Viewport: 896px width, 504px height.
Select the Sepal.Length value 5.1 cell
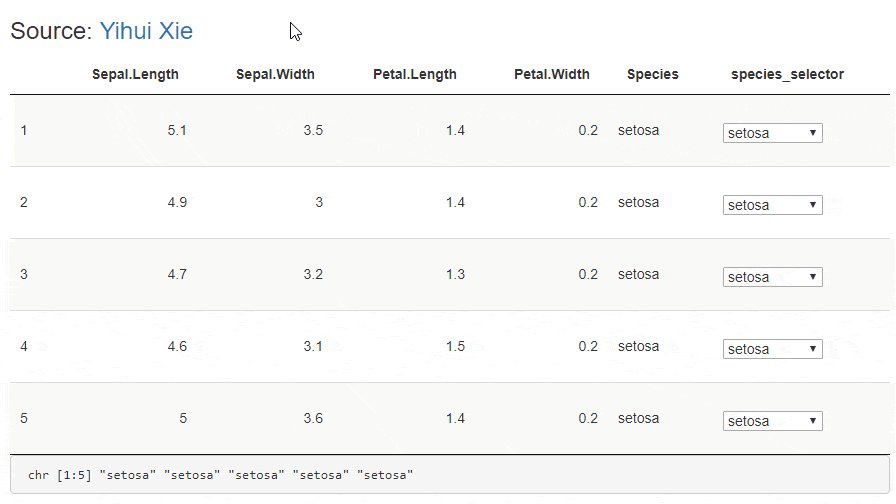(177, 130)
